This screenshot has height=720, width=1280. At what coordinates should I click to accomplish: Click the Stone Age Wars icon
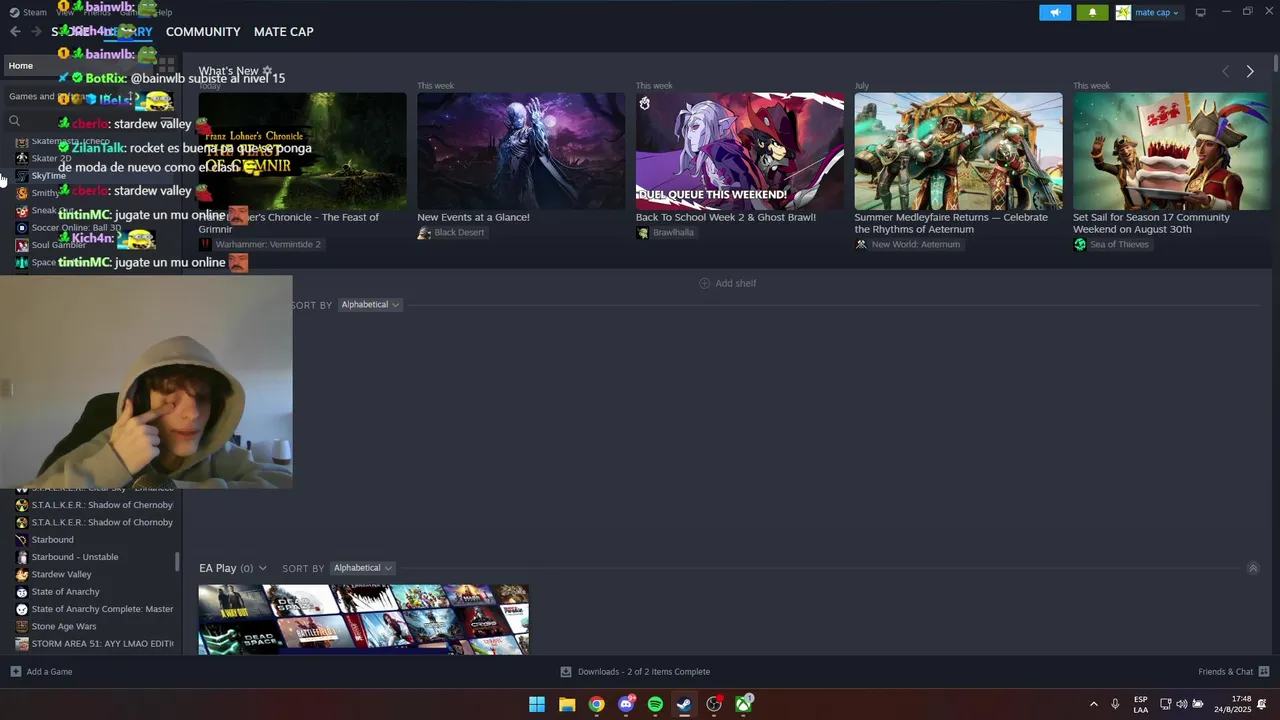[x=22, y=626]
